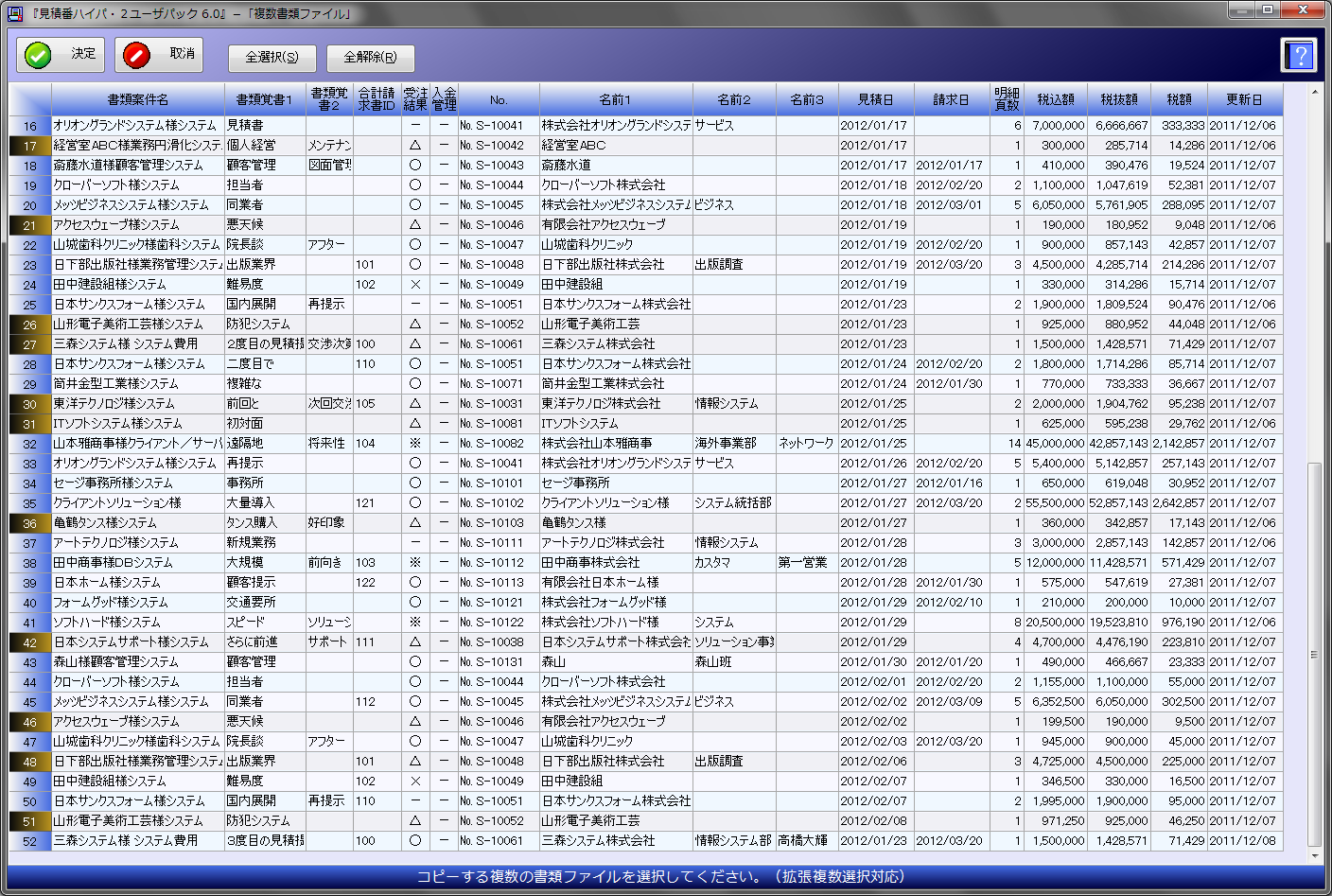Open the help question mark icon
The height and width of the screenshot is (896, 1332).
pyautogui.click(x=1299, y=55)
